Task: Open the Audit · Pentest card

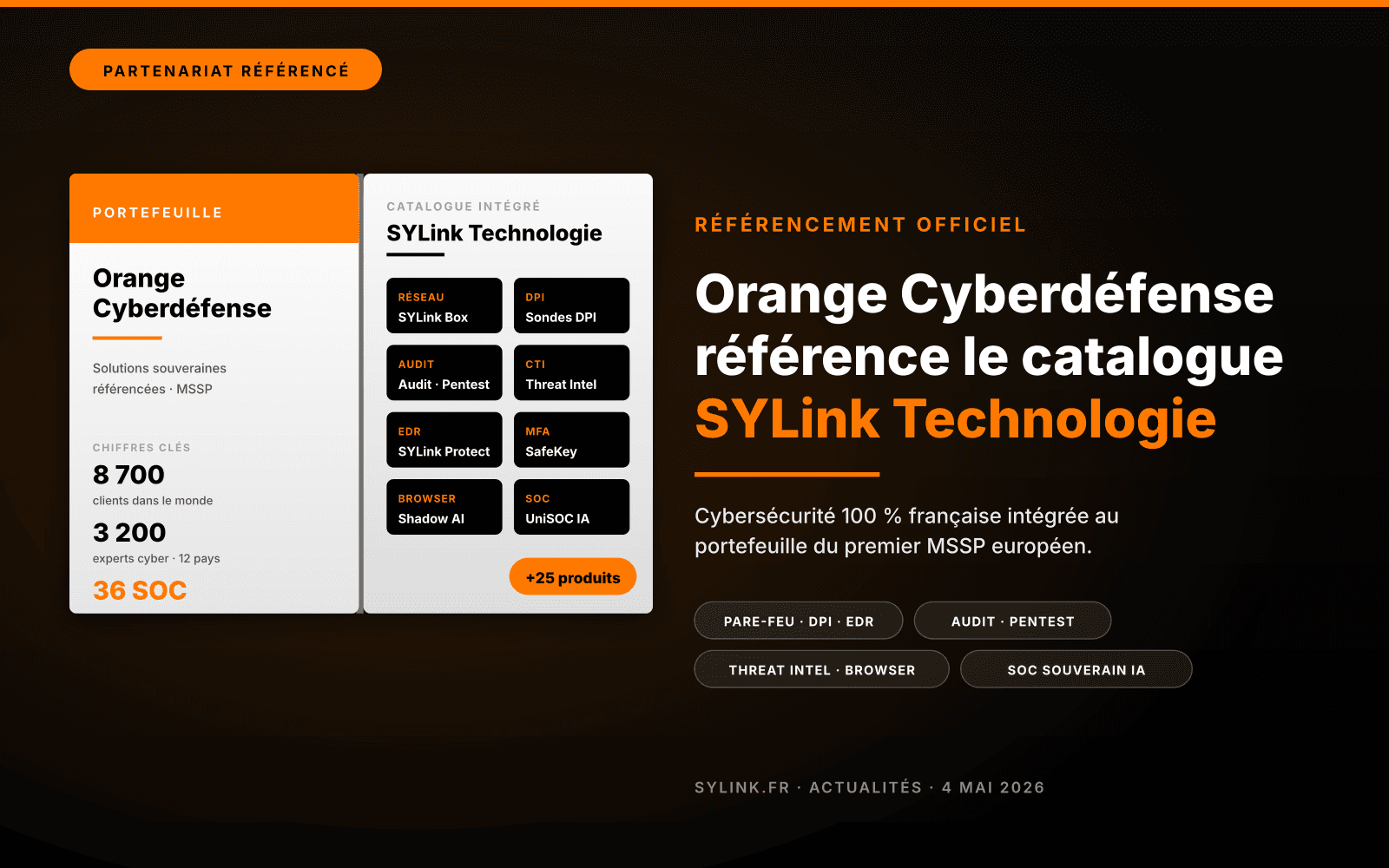Action: point(444,372)
